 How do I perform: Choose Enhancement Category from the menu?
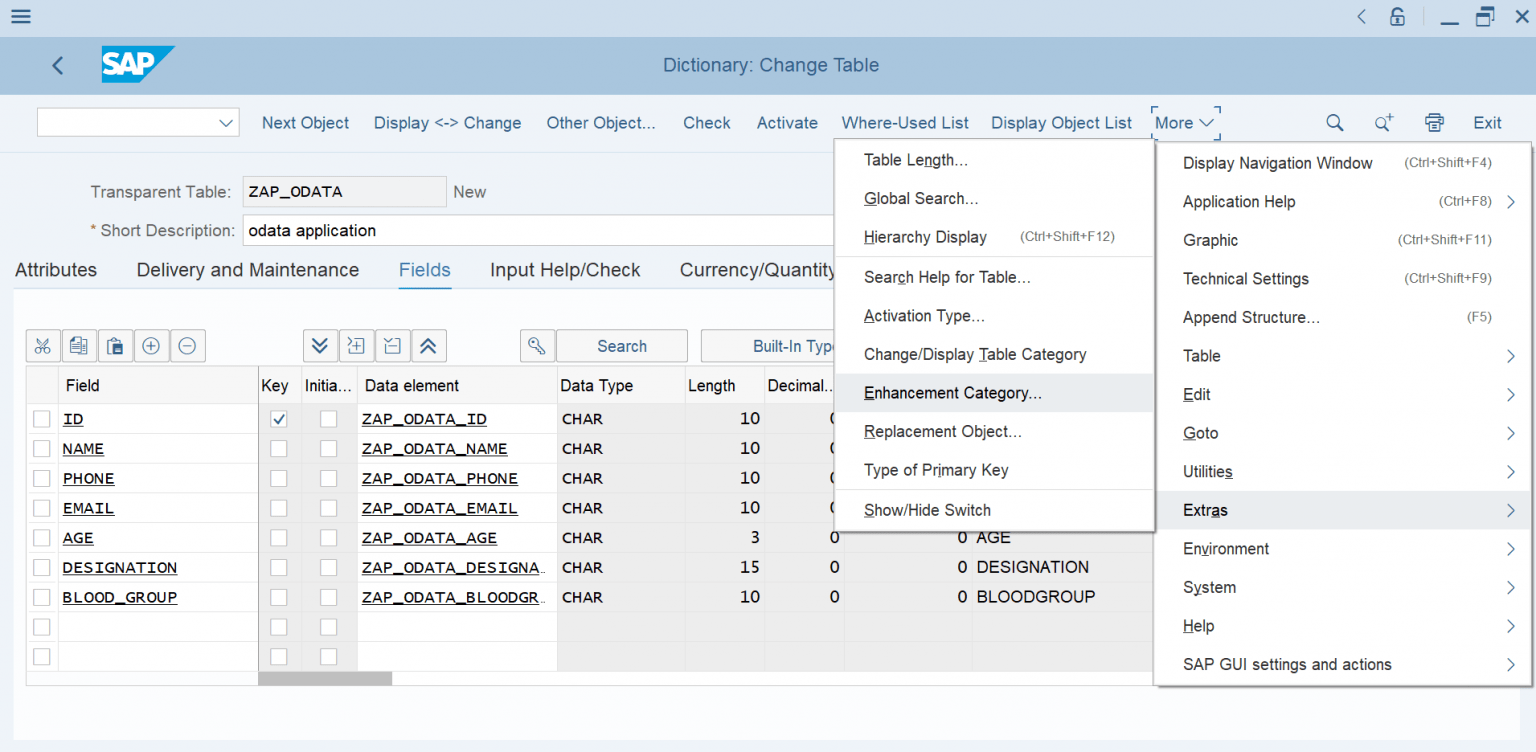[x=952, y=392]
